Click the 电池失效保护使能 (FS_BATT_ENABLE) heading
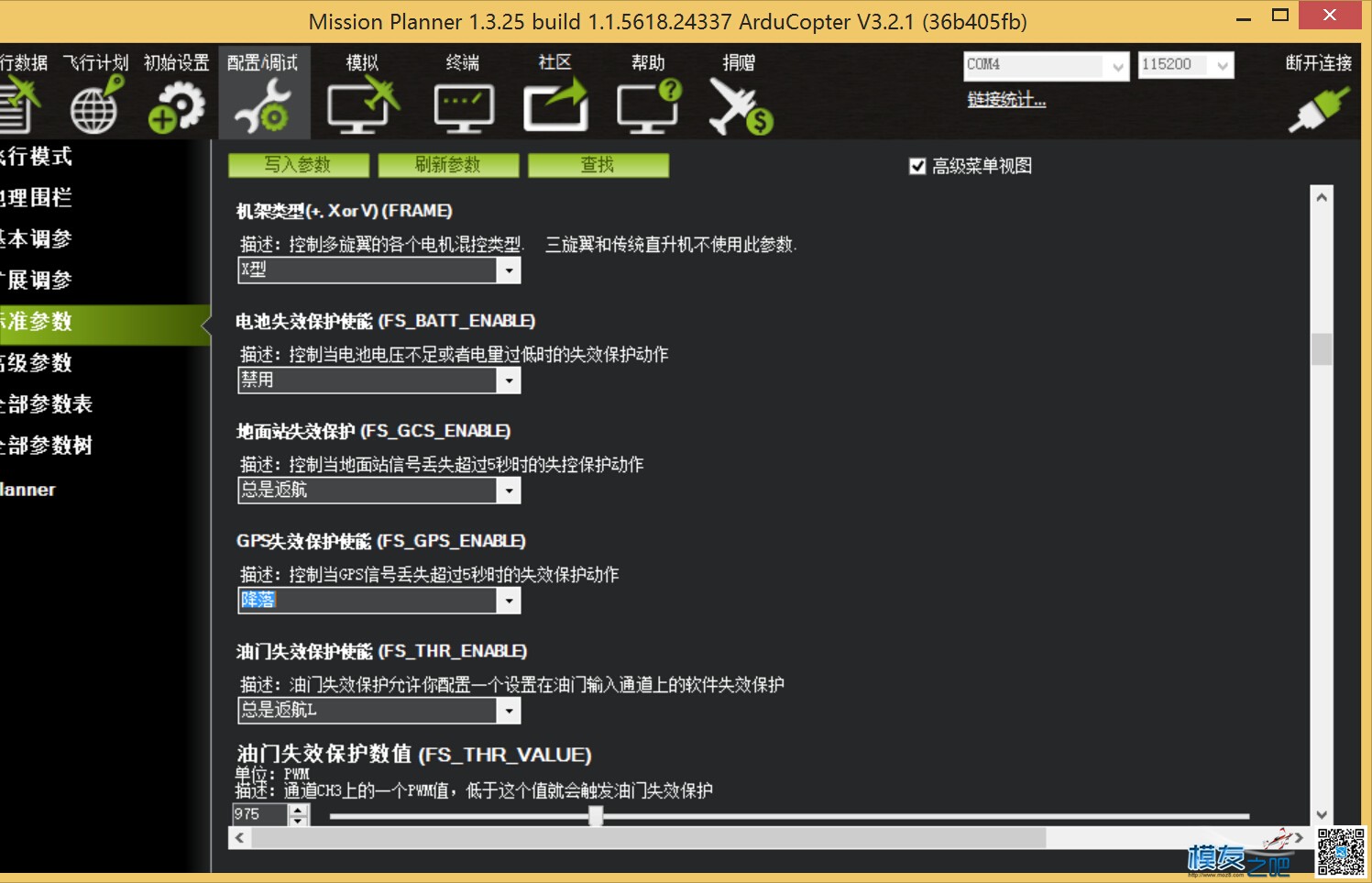 pyautogui.click(x=386, y=321)
